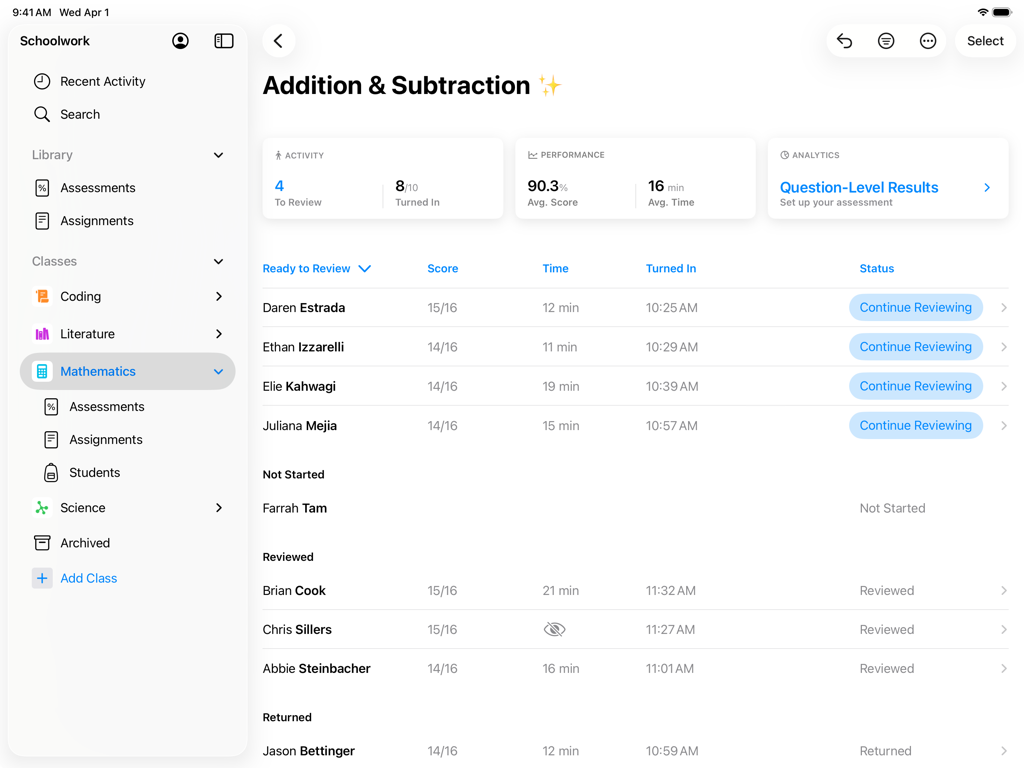Viewport: 1024px width, 768px height.
Task: Select Students under Mathematics
Action: pyautogui.click(x=94, y=472)
